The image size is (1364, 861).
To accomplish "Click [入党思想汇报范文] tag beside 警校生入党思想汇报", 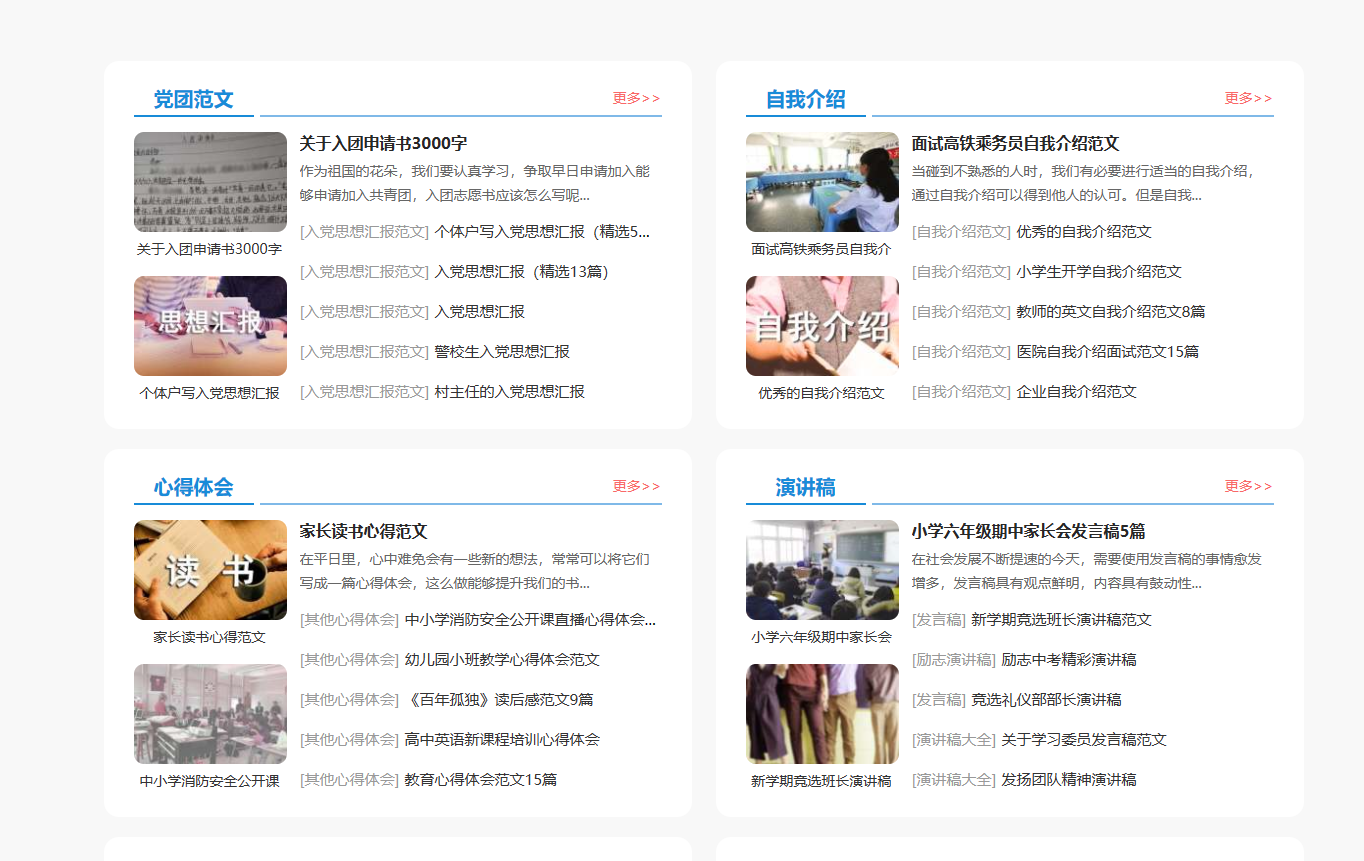I will (x=364, y=352).
